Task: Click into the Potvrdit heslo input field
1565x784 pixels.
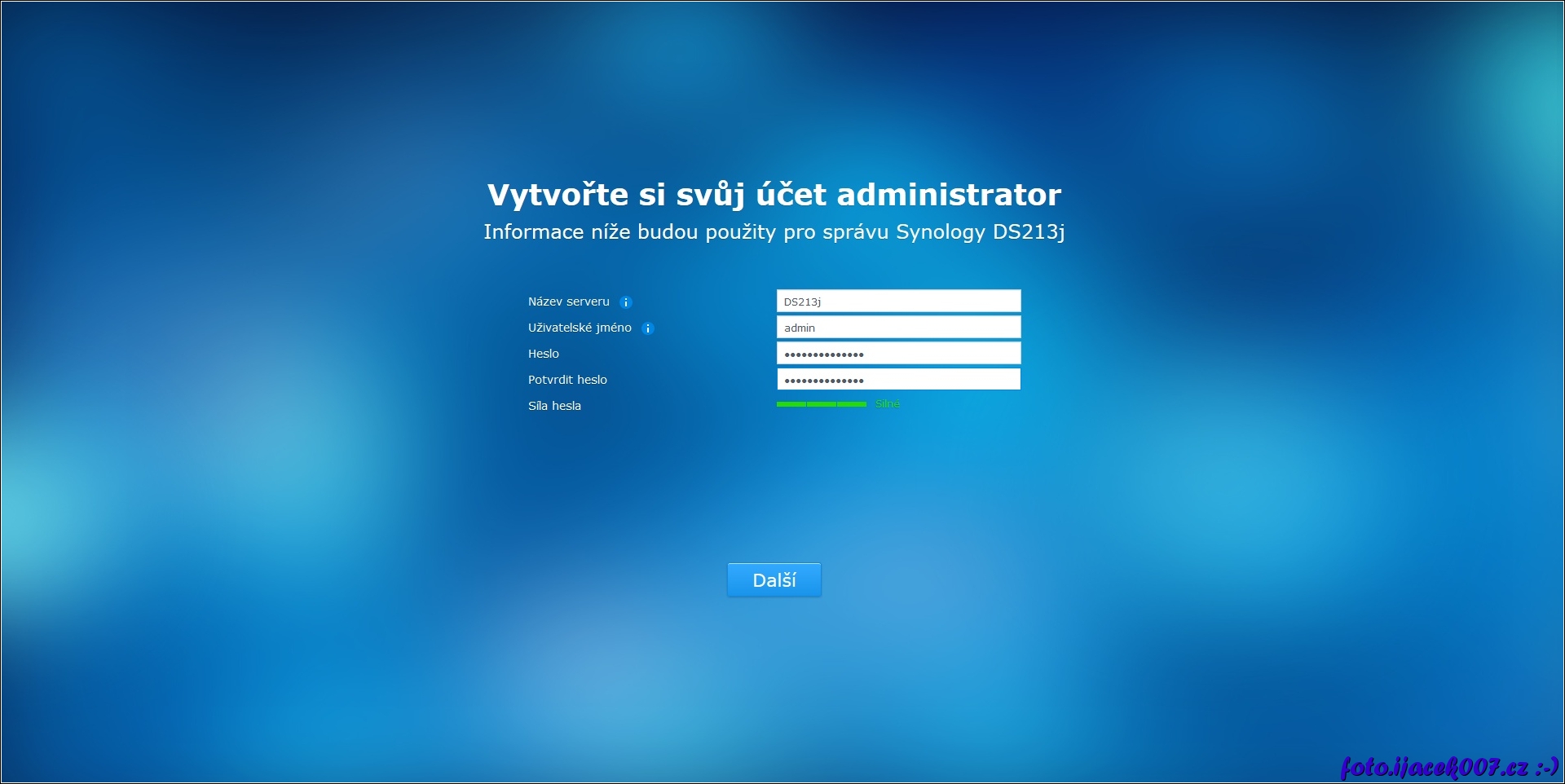Action: click(898, 380)
